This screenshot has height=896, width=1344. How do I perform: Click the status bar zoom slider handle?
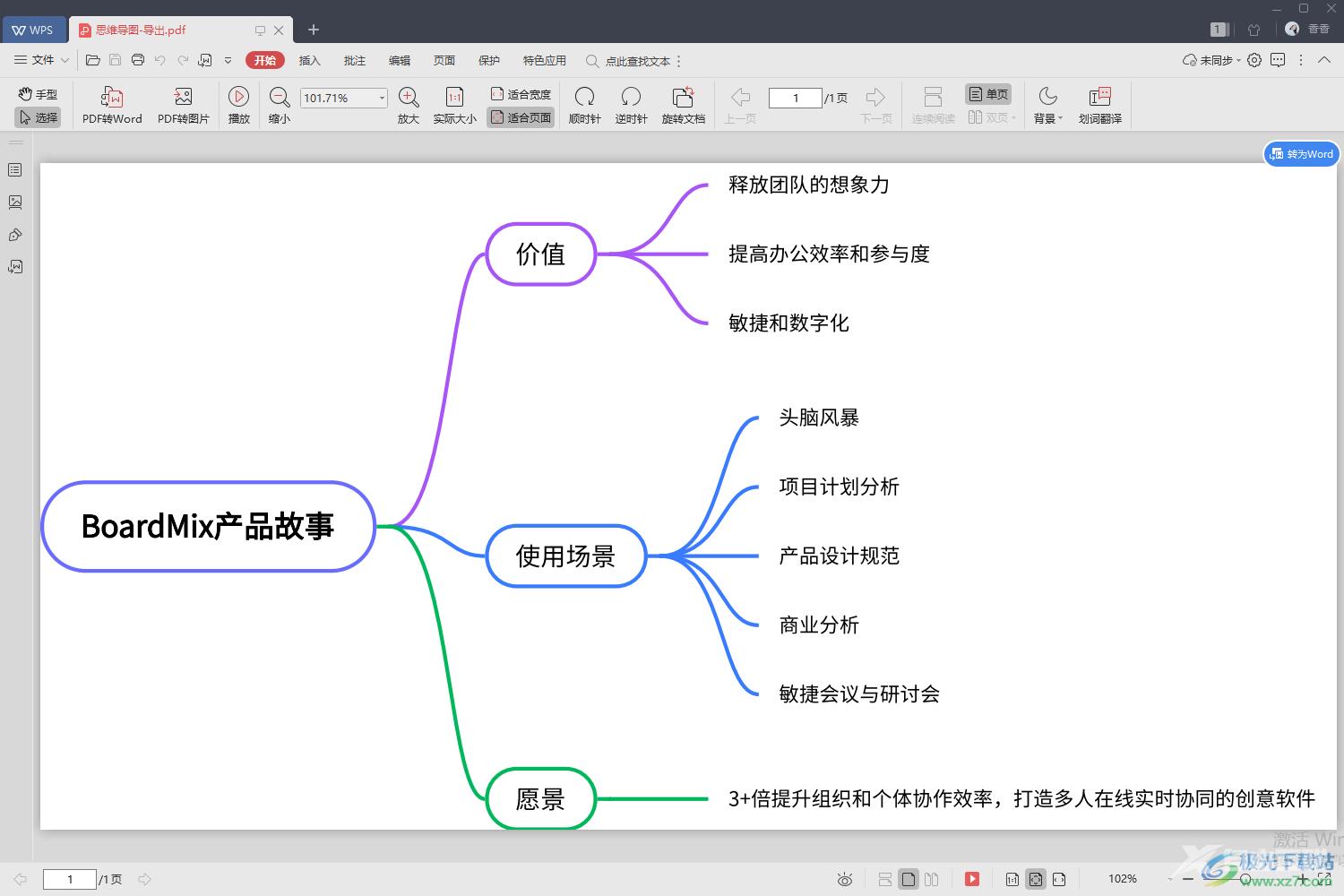point(1245,879)
